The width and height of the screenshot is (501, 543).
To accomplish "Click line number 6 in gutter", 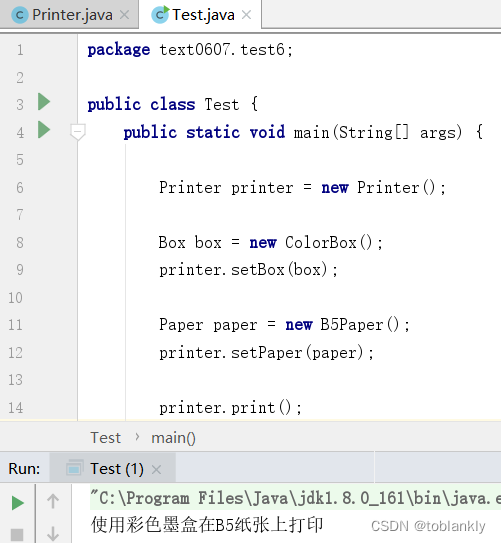I will click(20, 188).
